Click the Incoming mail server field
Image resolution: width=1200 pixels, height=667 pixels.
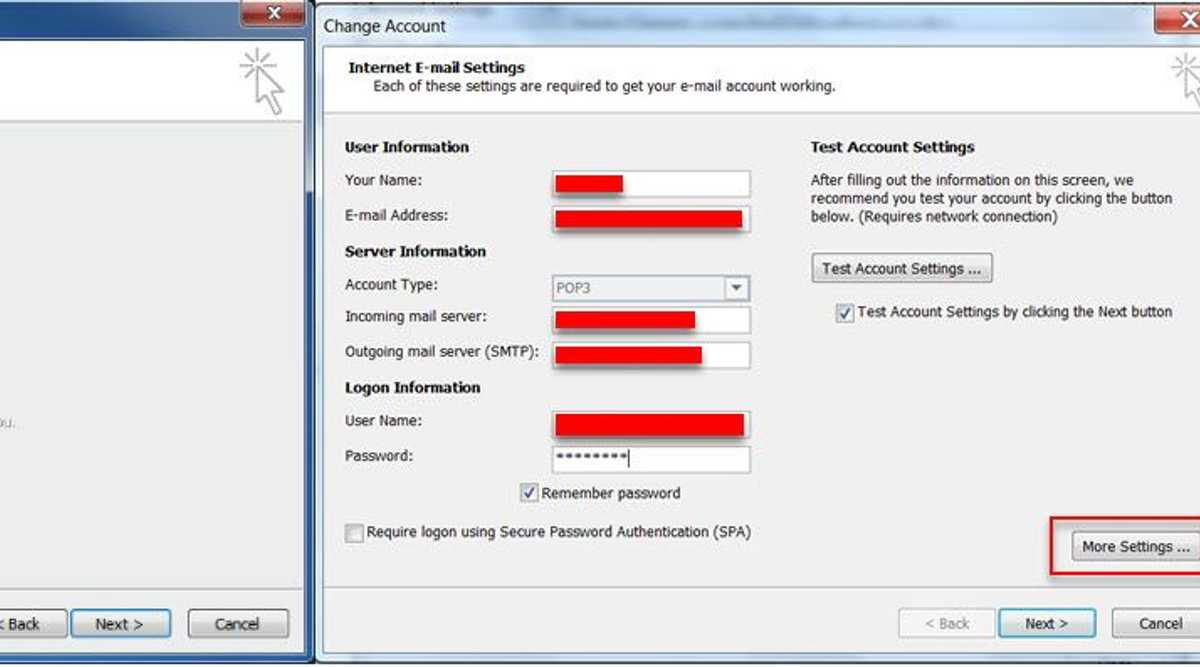tap(650, 320)
